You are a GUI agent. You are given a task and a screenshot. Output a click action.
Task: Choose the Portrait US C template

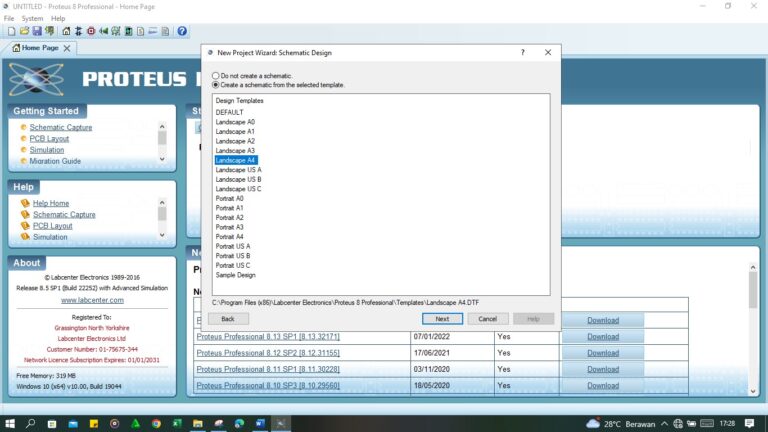coord(233,265)
